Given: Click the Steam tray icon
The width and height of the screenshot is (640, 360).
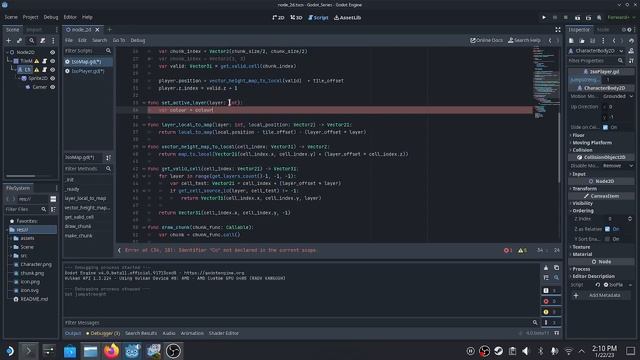Looking at the screenshot, I should [498, 351].
